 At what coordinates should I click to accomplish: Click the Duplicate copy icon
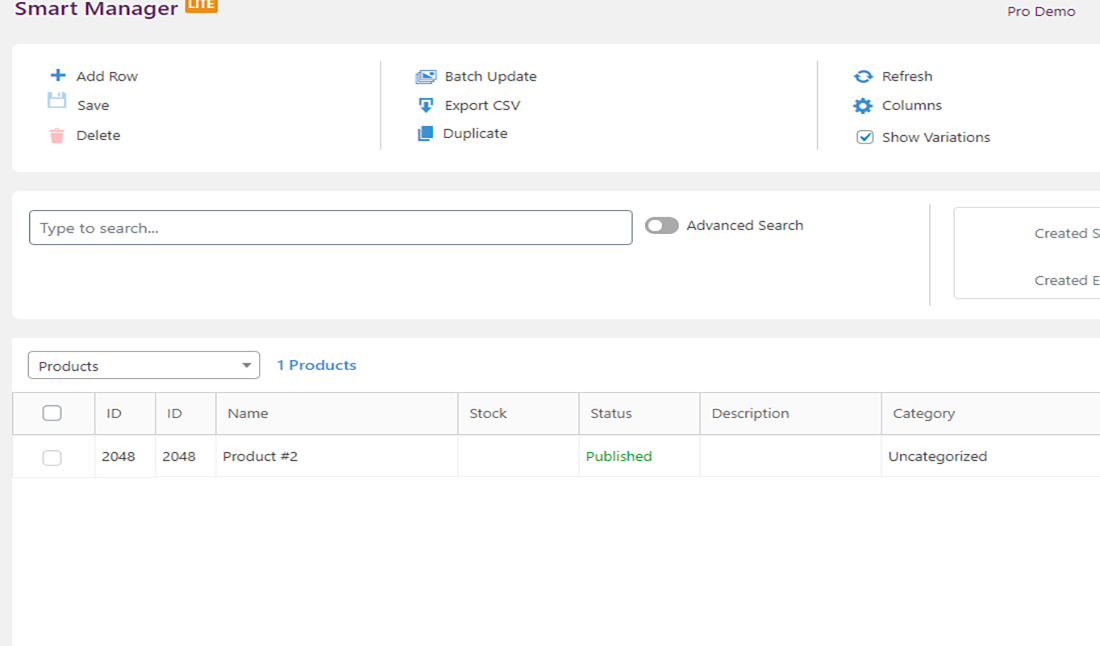425,134
